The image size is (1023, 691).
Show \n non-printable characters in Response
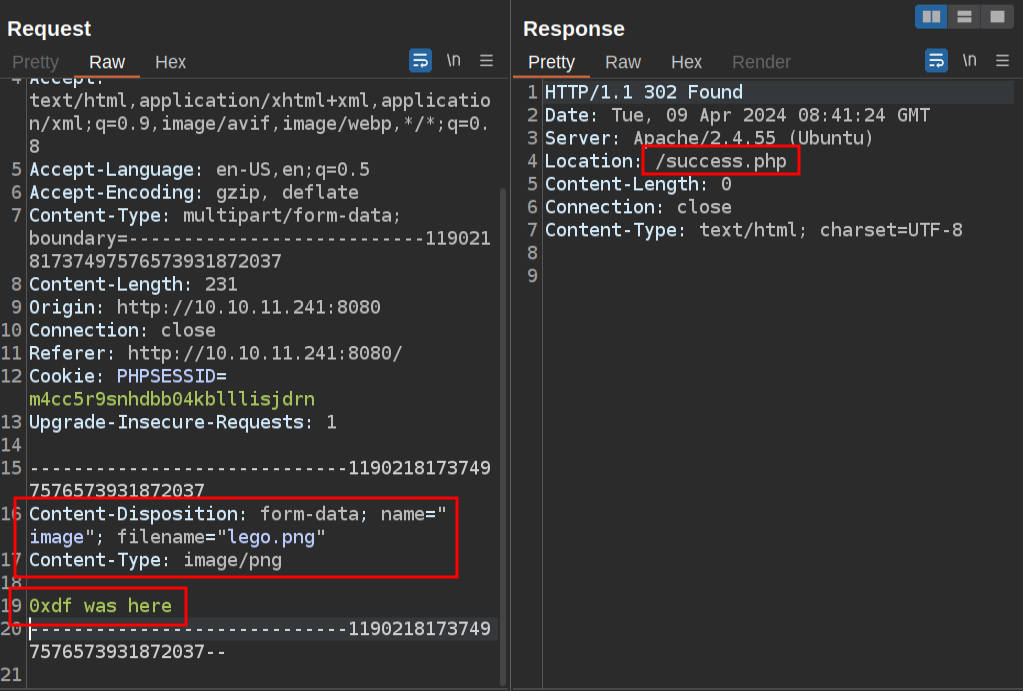point(969,61)
